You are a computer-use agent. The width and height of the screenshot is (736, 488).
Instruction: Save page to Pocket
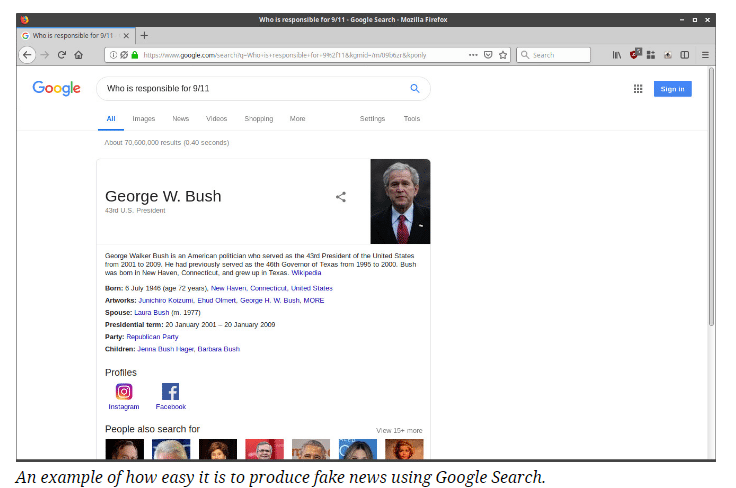tap(488, 55)
